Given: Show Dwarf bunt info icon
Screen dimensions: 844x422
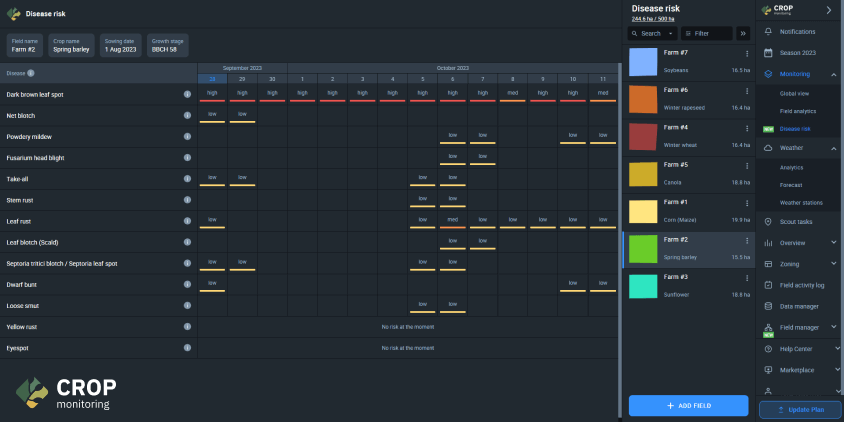Looking at the screenshot, I should tap(187, 284).
